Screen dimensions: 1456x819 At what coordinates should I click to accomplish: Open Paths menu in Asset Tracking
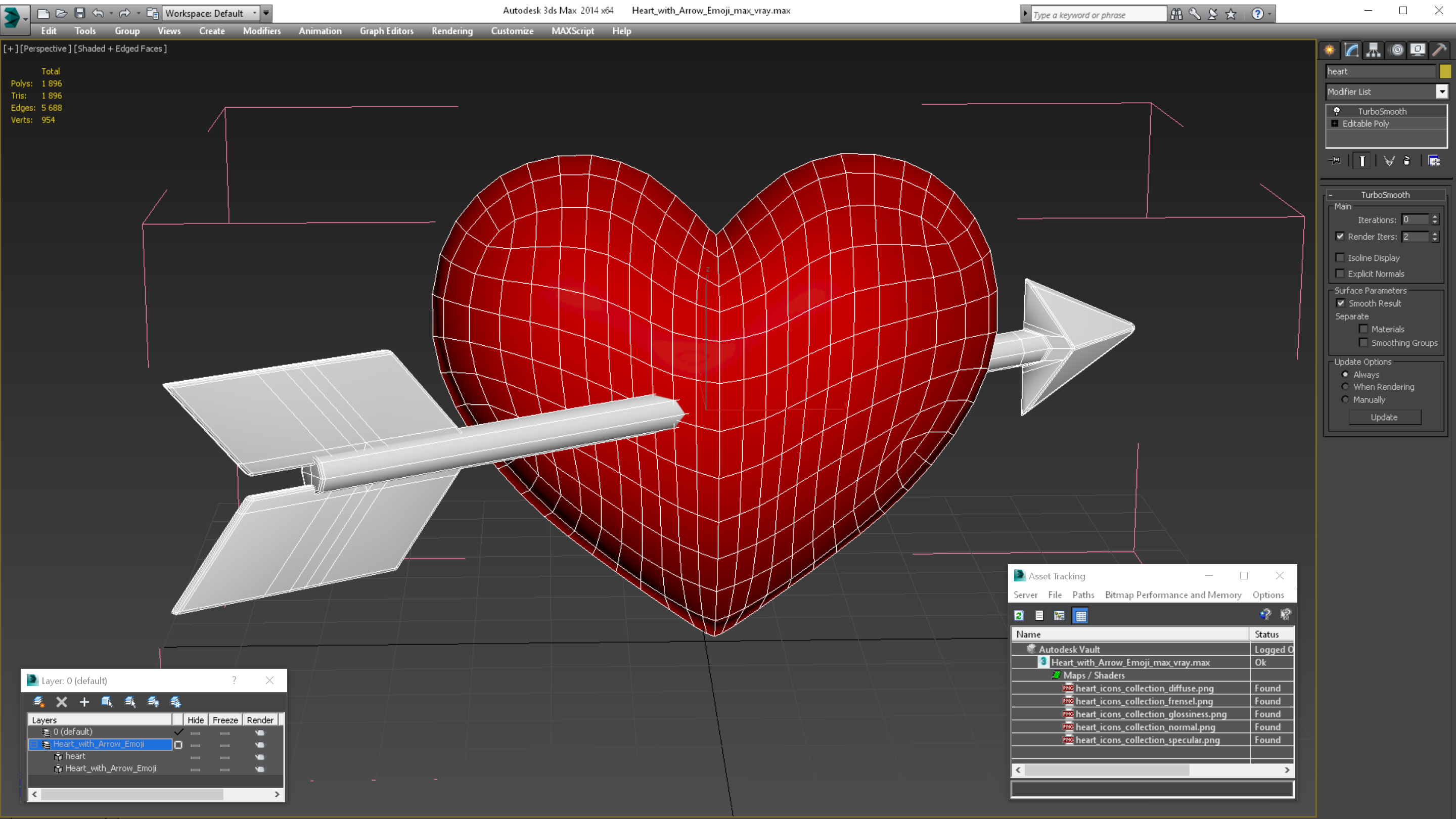[1083, 595]
